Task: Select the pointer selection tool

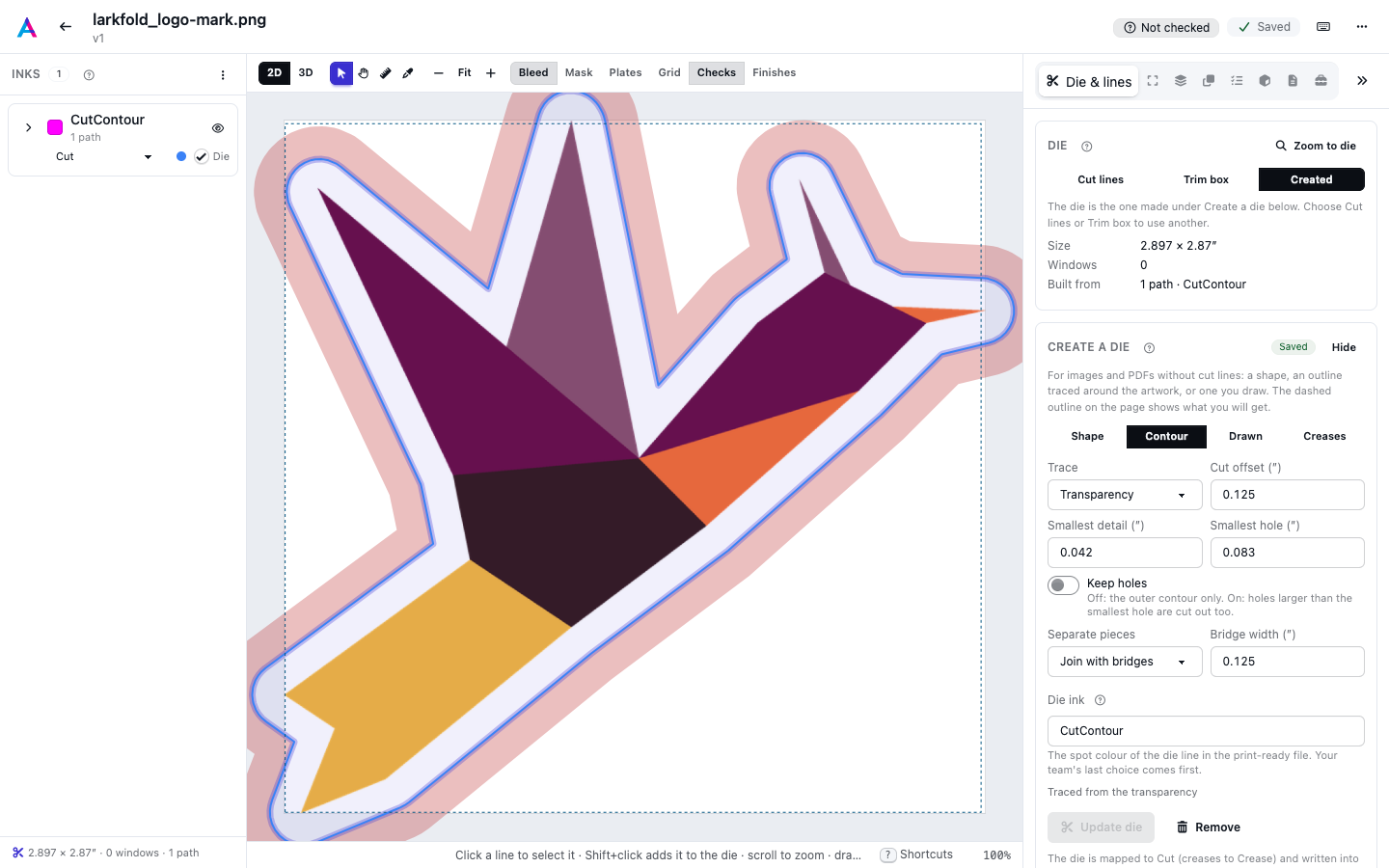Action: tap(341, 73)
